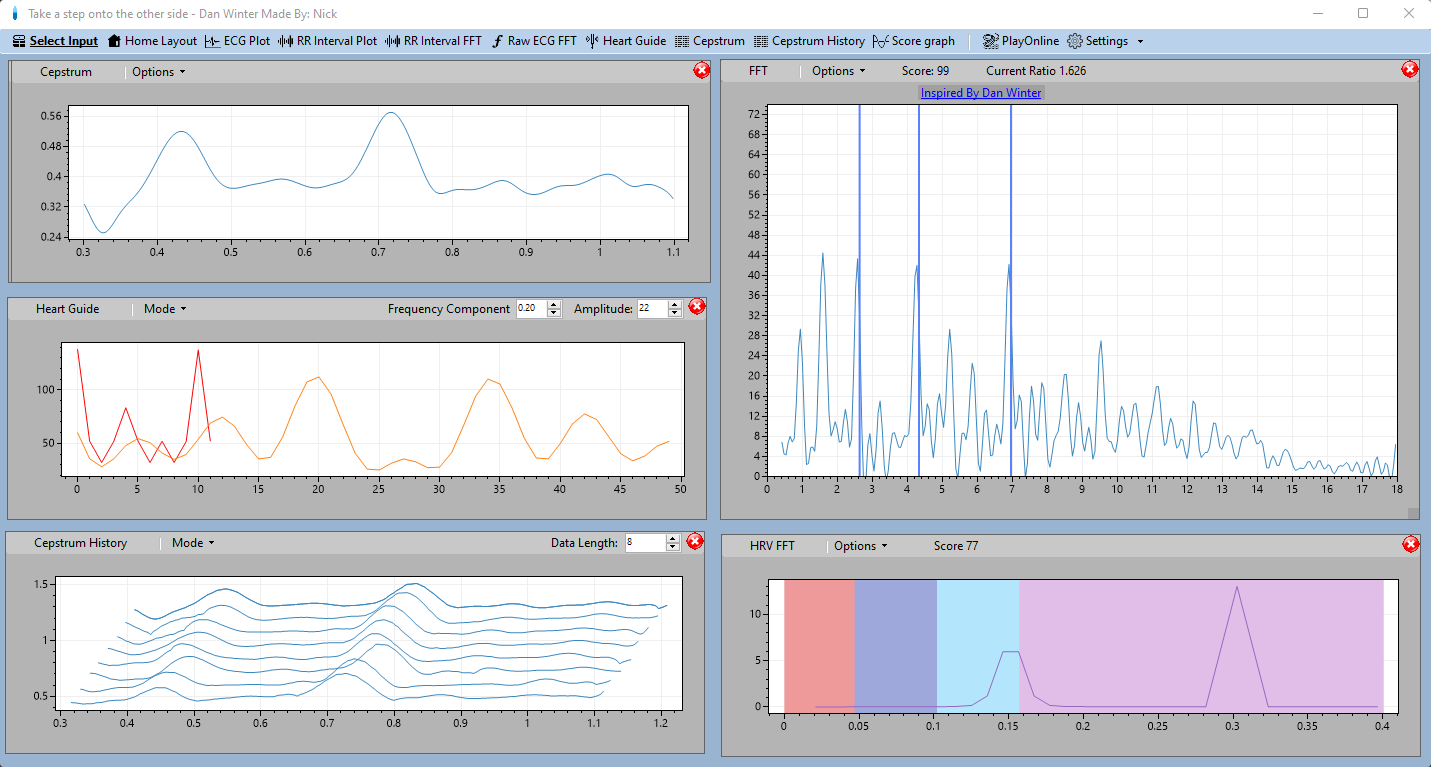Pick the red band in HRV FFT chart

(819, 645)
